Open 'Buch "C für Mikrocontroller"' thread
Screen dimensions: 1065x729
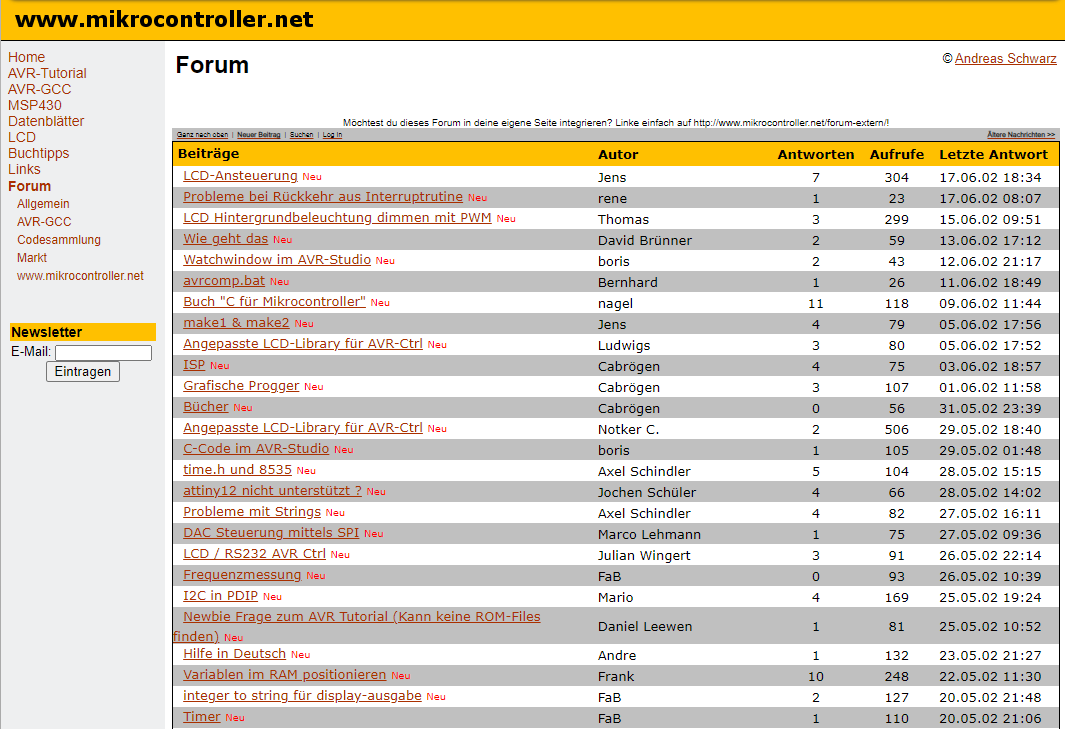tap(274, 302)
